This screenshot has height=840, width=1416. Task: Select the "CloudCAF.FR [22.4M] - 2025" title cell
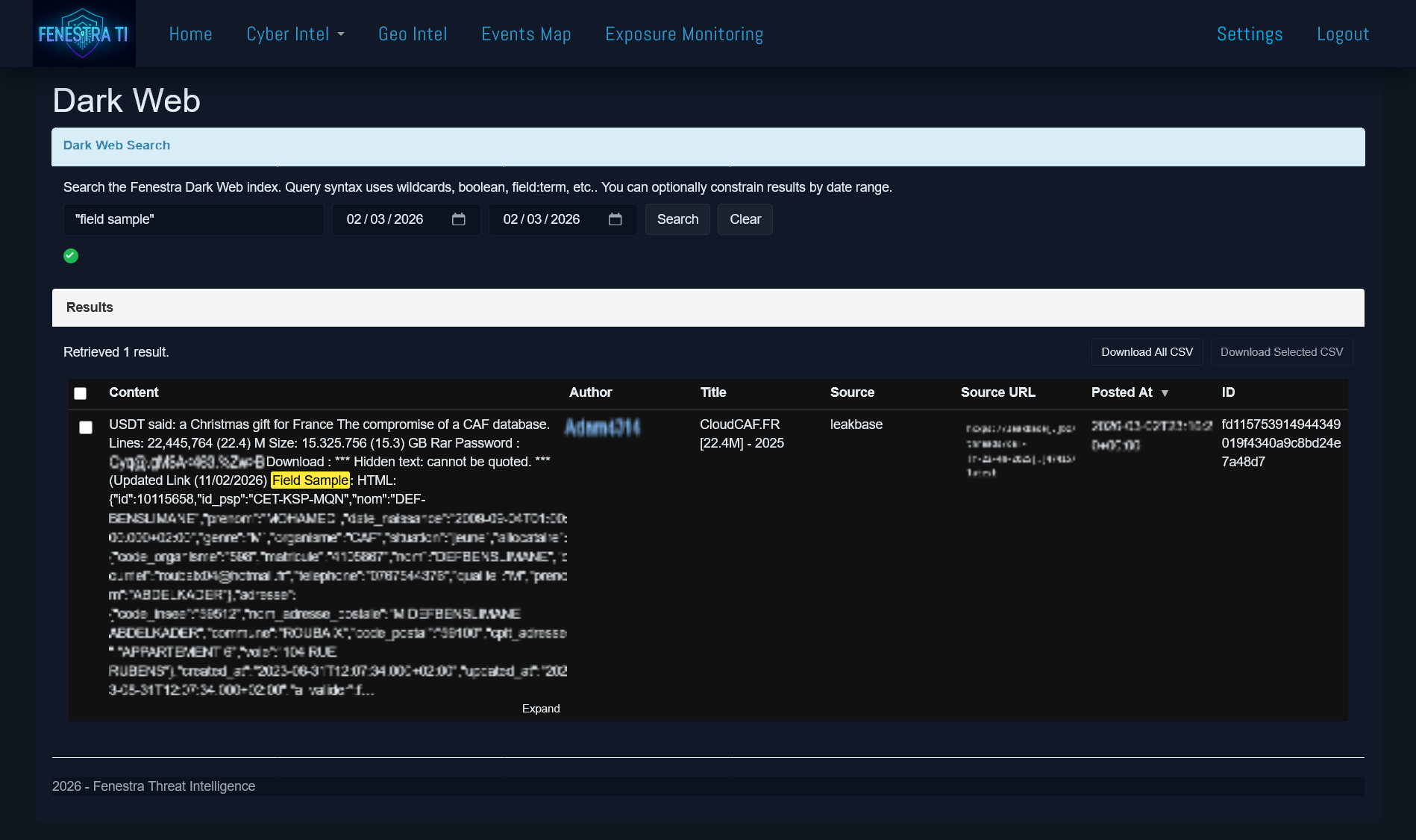coord(742,433)
